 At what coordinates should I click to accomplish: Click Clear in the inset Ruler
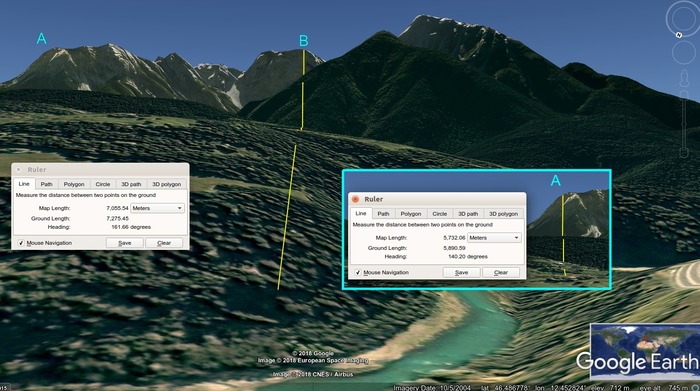coord(501,272)
